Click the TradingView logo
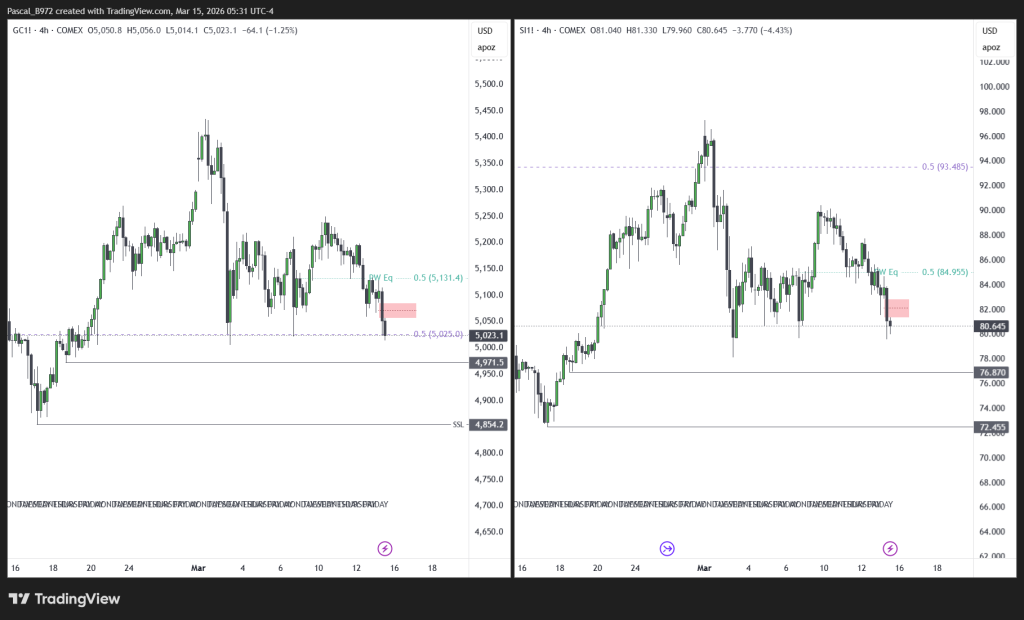1024x620 pixels. (x=64, y=599)
